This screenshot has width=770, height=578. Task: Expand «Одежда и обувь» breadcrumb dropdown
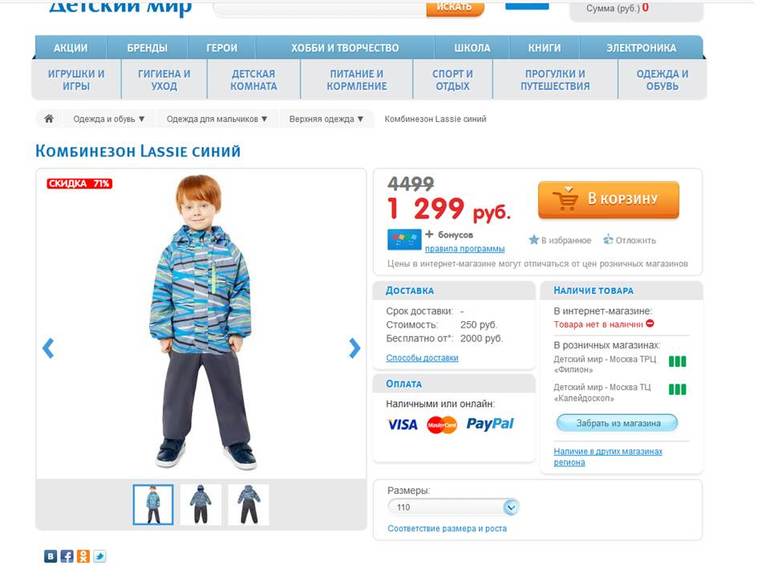click(109, 119)
